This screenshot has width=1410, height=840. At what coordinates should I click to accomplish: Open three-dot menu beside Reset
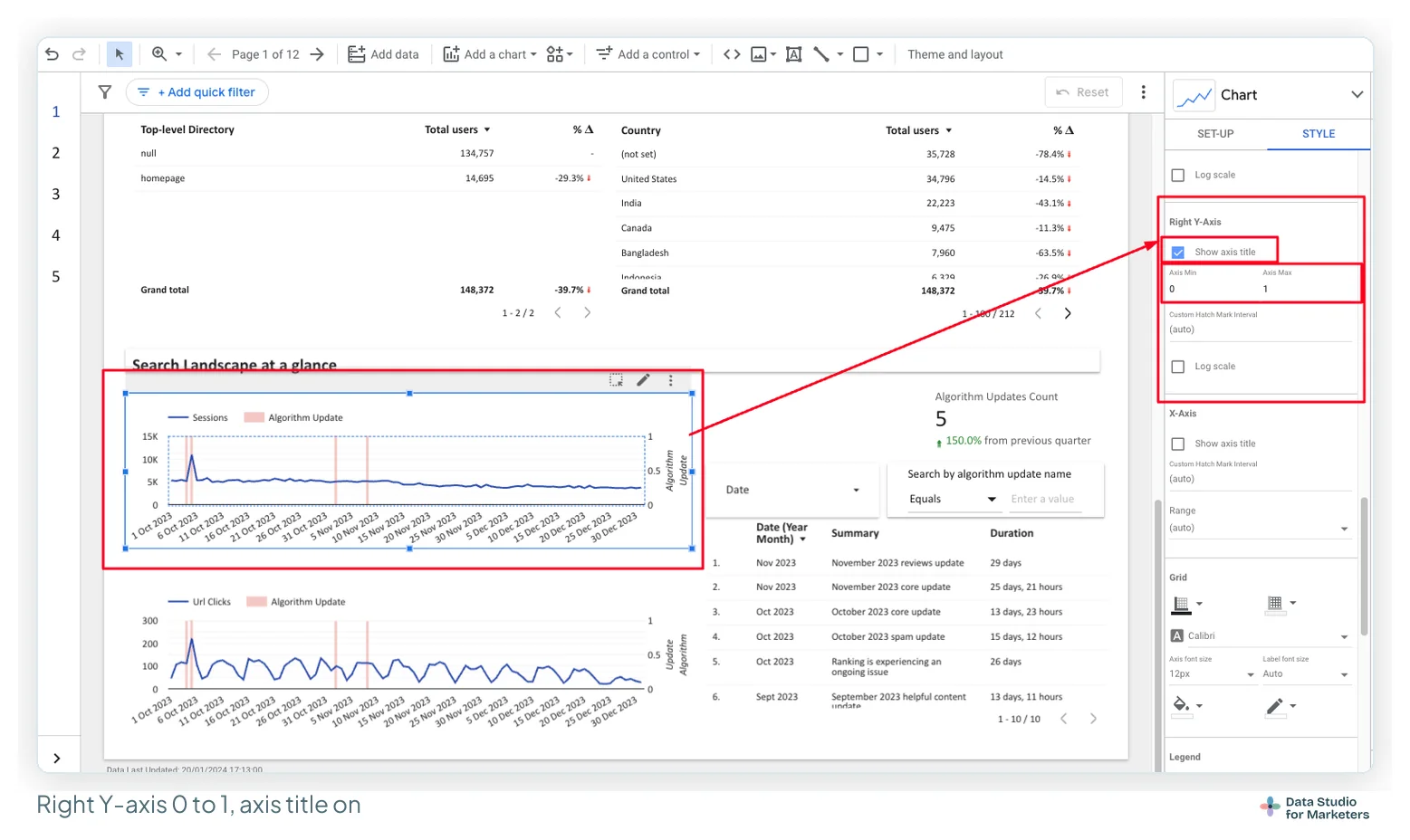click(x=1143, y=92)
